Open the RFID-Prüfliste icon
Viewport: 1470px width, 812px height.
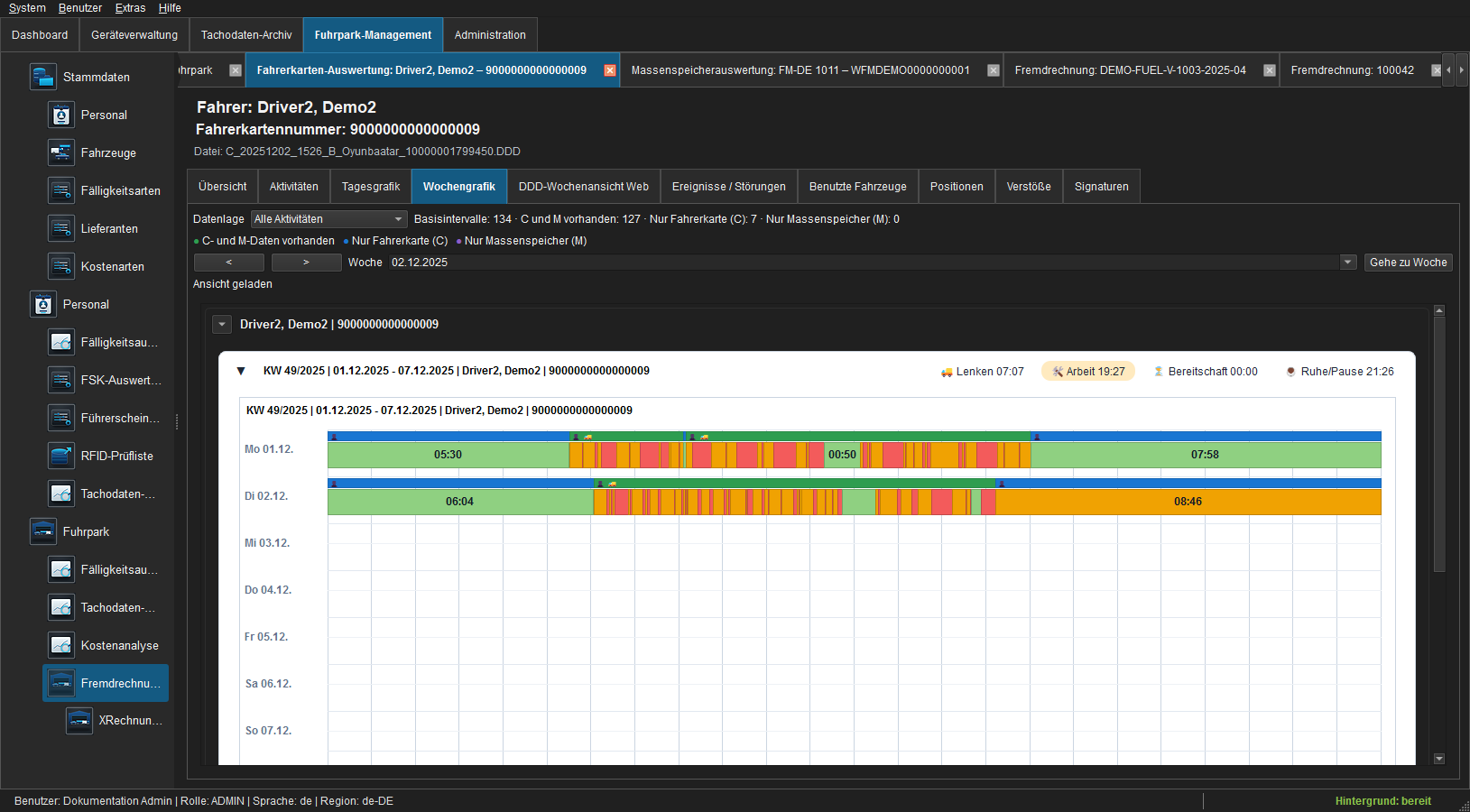click(60, 456)
